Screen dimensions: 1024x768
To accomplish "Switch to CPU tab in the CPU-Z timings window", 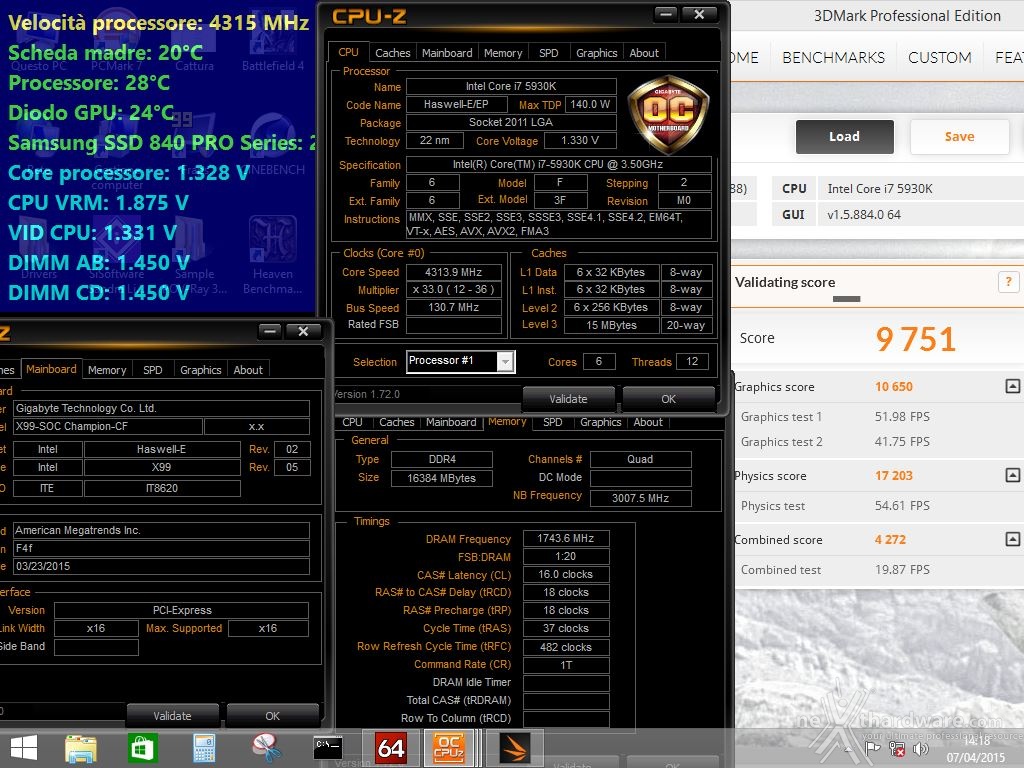I will coord(352,423).
